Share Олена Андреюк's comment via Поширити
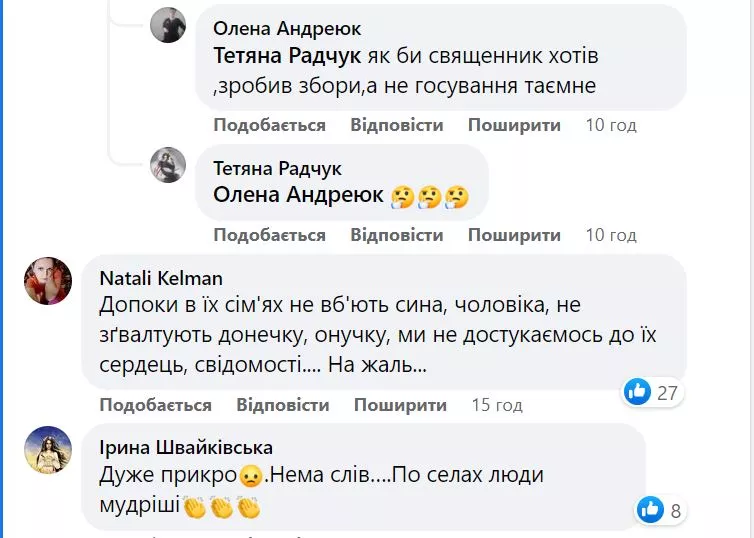Image resolution: width=754 pixels, height=538 pixels. click(514, 125)
